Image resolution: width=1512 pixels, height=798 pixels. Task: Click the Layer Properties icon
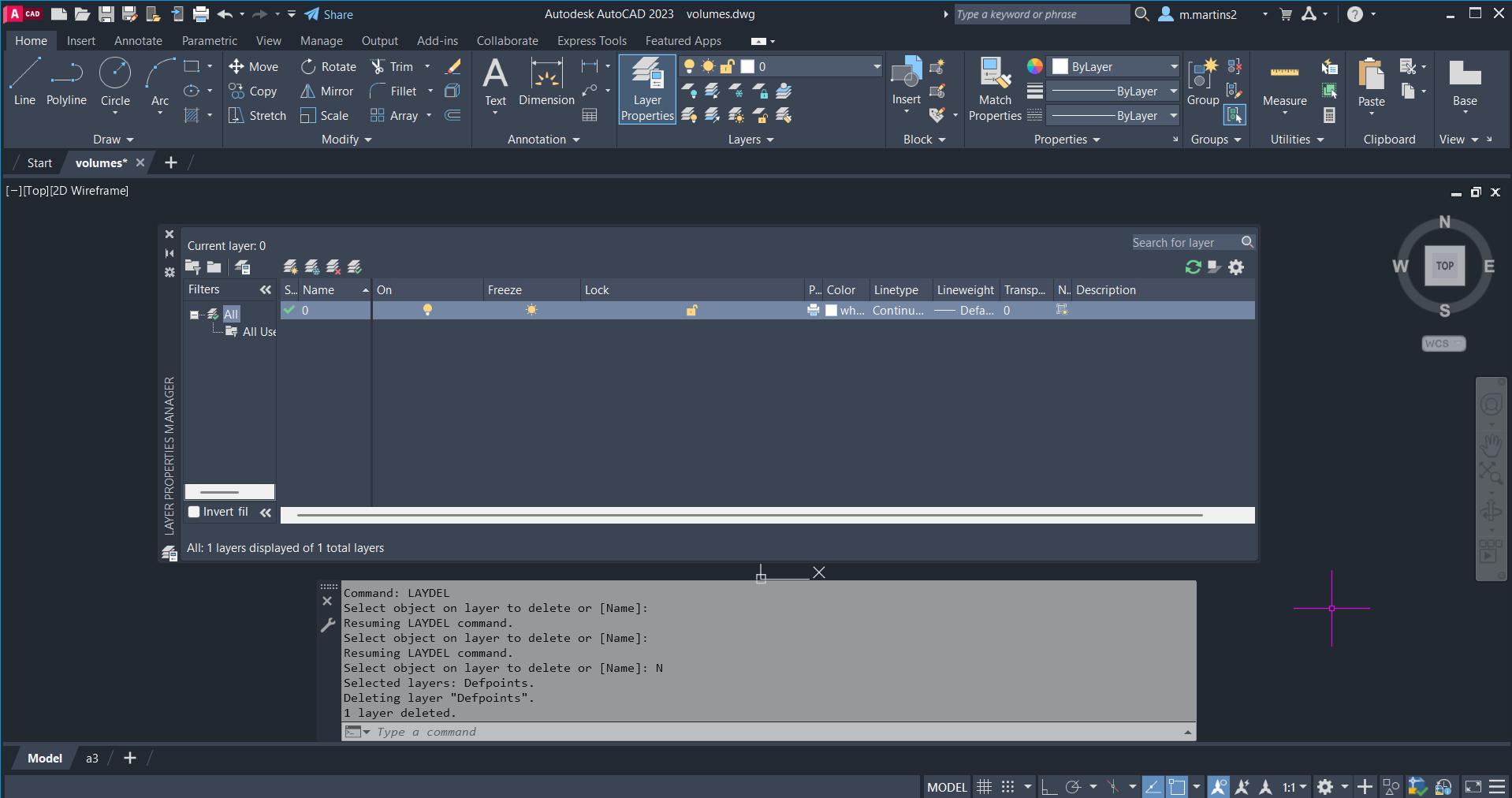647,75
